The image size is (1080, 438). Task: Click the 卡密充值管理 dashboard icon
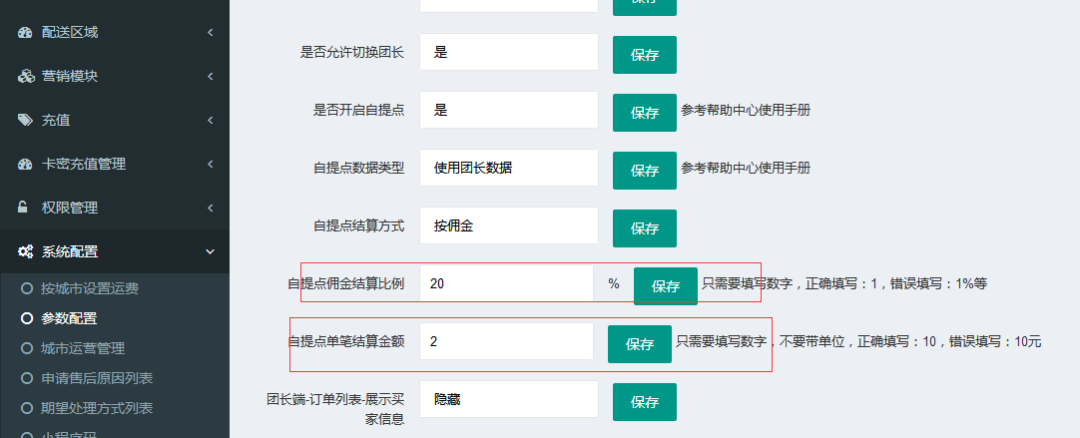click(26, 164)
